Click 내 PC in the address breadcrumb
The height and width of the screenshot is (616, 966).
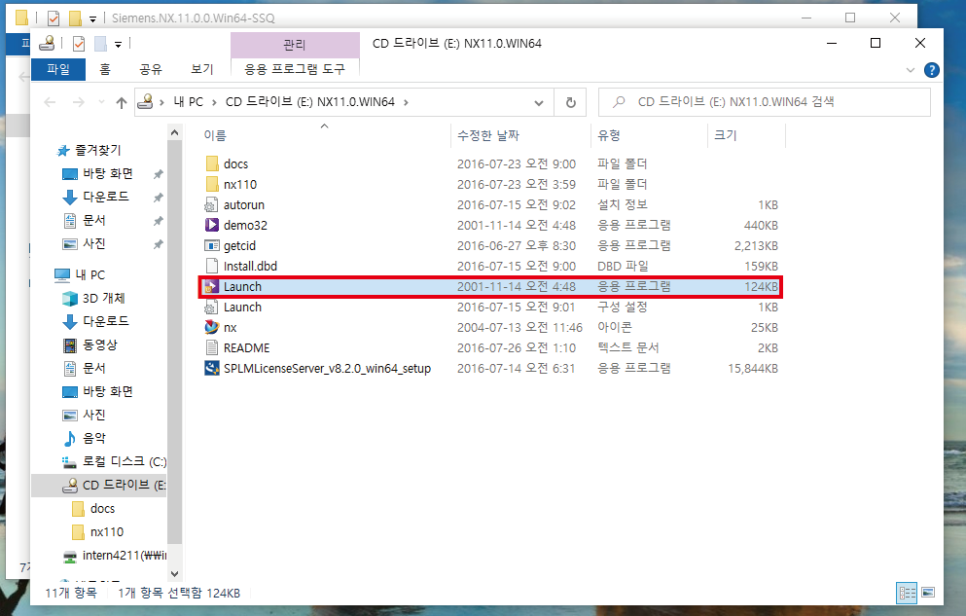click(x=188, y=102)
